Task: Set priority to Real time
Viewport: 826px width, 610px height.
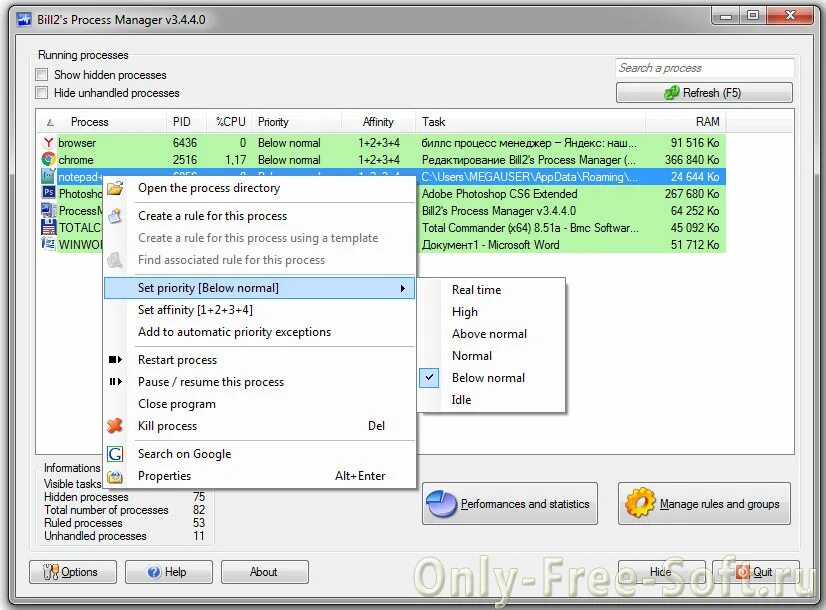Action: (x=477, y=290)
